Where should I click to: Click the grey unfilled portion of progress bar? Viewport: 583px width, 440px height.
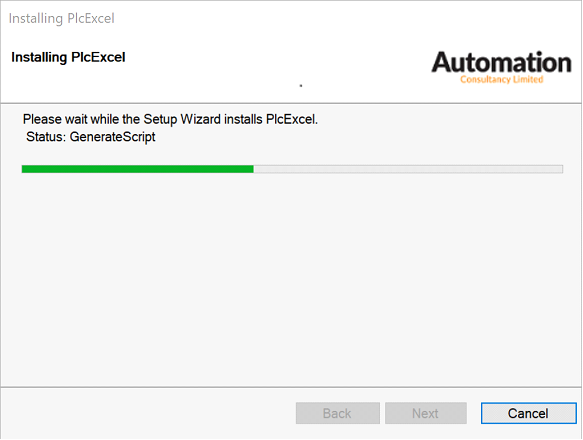pyautogui.click(x=408, y=169)
